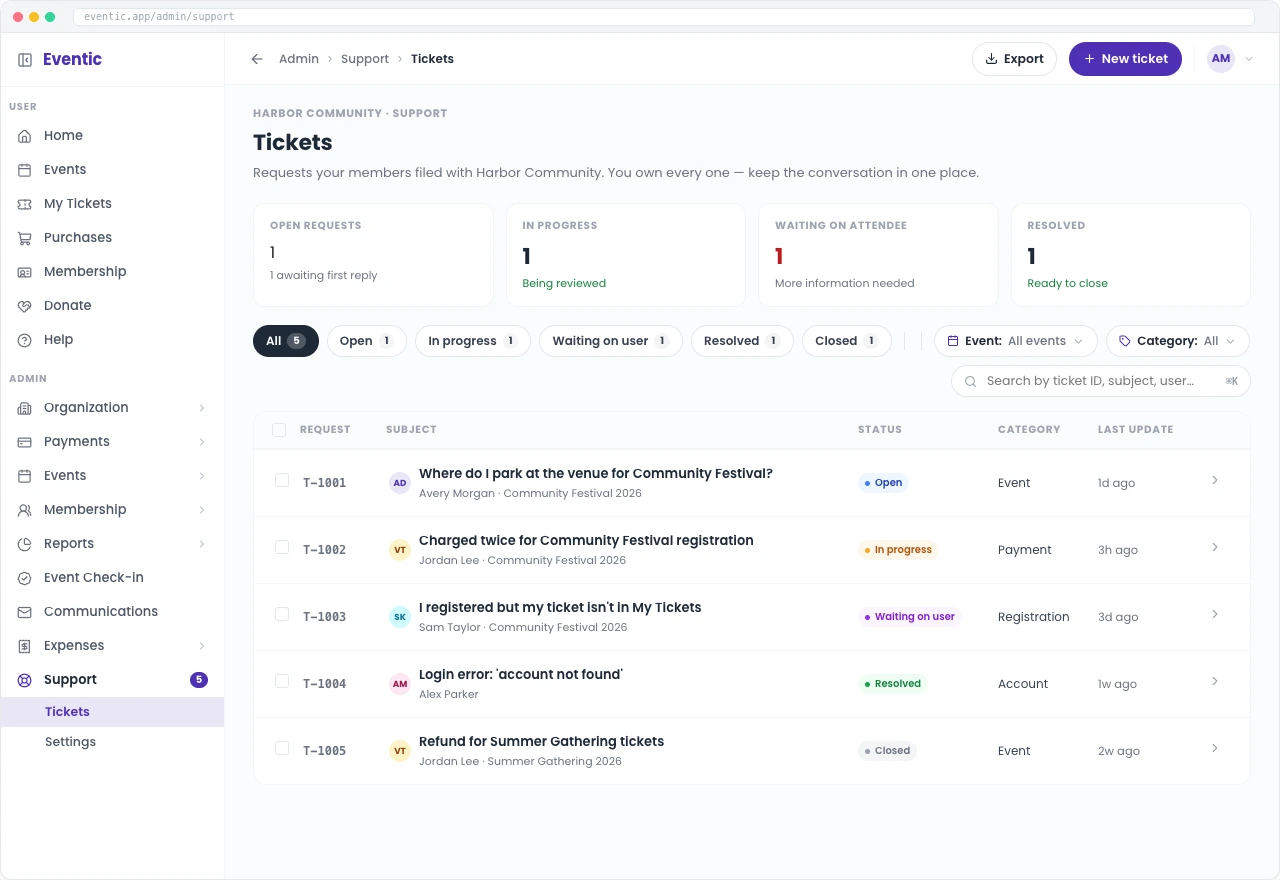1280x880 pixels.
Task: Select the checkbox for ticket T-1003
Action: tap(282, 615)
